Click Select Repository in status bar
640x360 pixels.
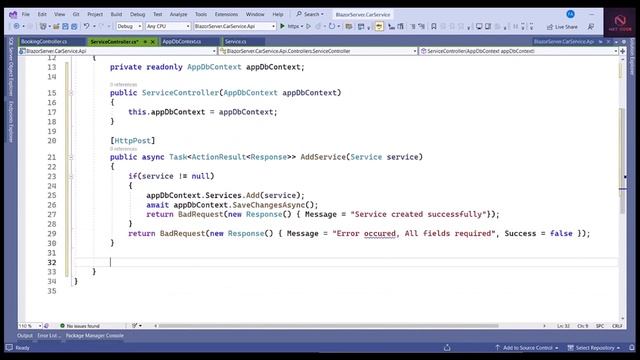pyautogui.click(x=594, y=348)
